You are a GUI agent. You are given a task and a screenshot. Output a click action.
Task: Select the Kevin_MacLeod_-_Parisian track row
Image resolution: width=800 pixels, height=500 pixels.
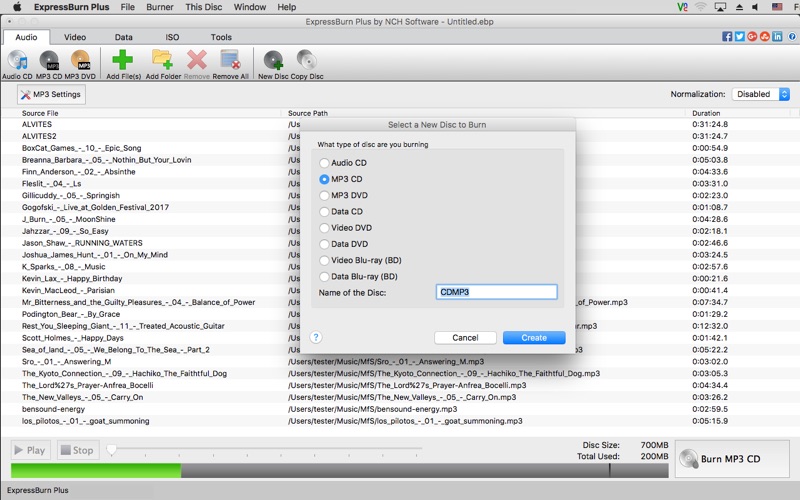[x=400, y=290]
